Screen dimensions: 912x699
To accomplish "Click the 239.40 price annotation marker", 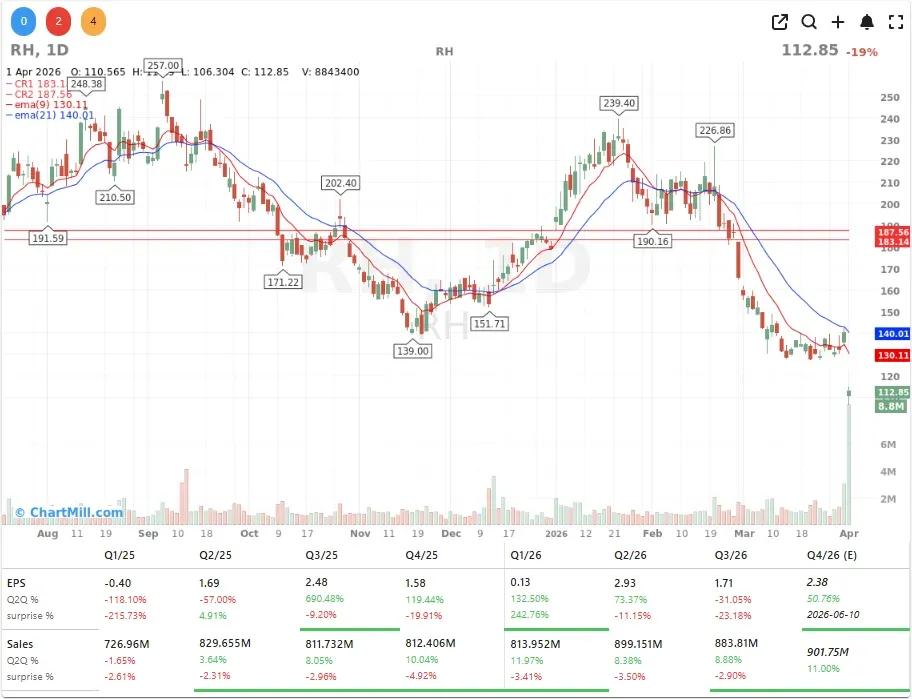I will tap(620, 102).
